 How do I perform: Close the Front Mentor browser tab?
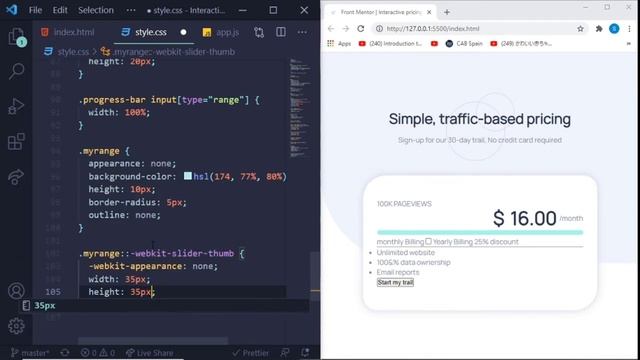429,12
